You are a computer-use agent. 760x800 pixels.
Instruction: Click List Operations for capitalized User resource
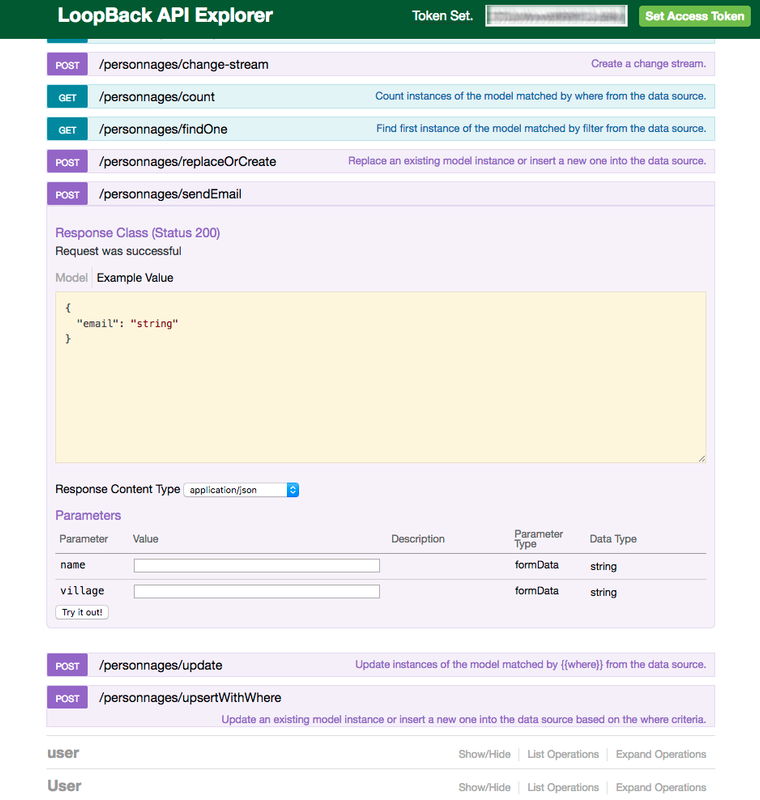(x=563, y=787)
